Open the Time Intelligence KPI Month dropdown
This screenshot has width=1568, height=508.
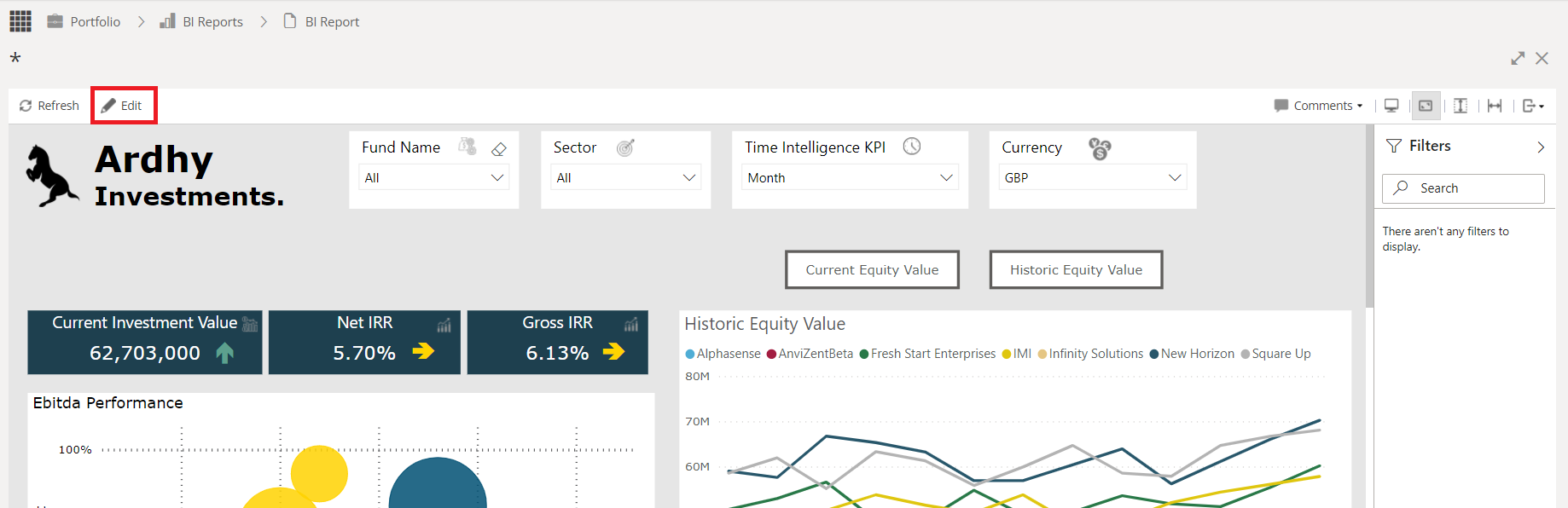pos(850,177)
